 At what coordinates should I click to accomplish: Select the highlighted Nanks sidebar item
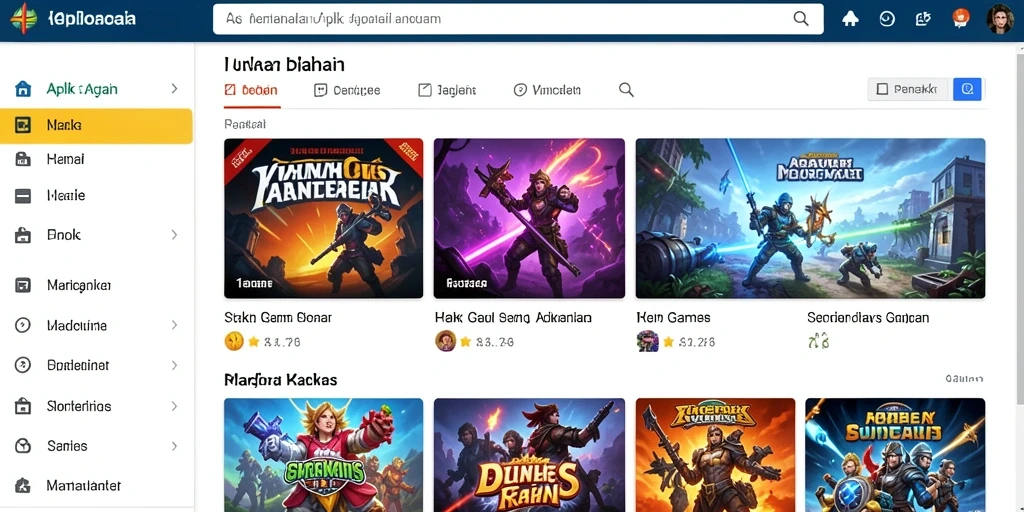coord(96,125)
